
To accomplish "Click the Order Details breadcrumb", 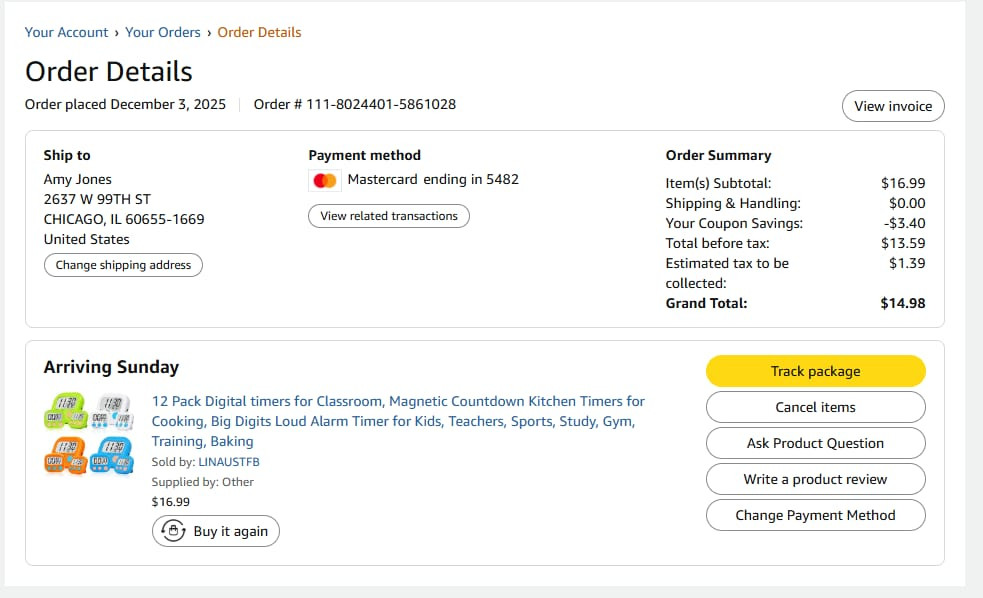I will [259, 32].
